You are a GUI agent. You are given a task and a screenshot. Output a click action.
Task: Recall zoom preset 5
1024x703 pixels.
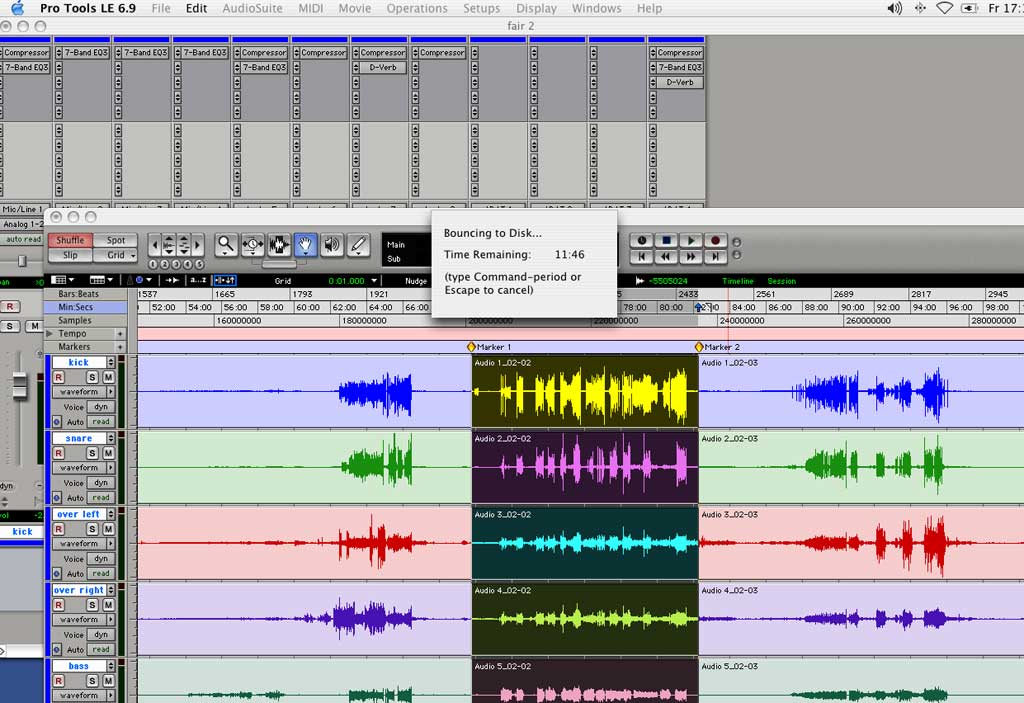click(199, 265)
